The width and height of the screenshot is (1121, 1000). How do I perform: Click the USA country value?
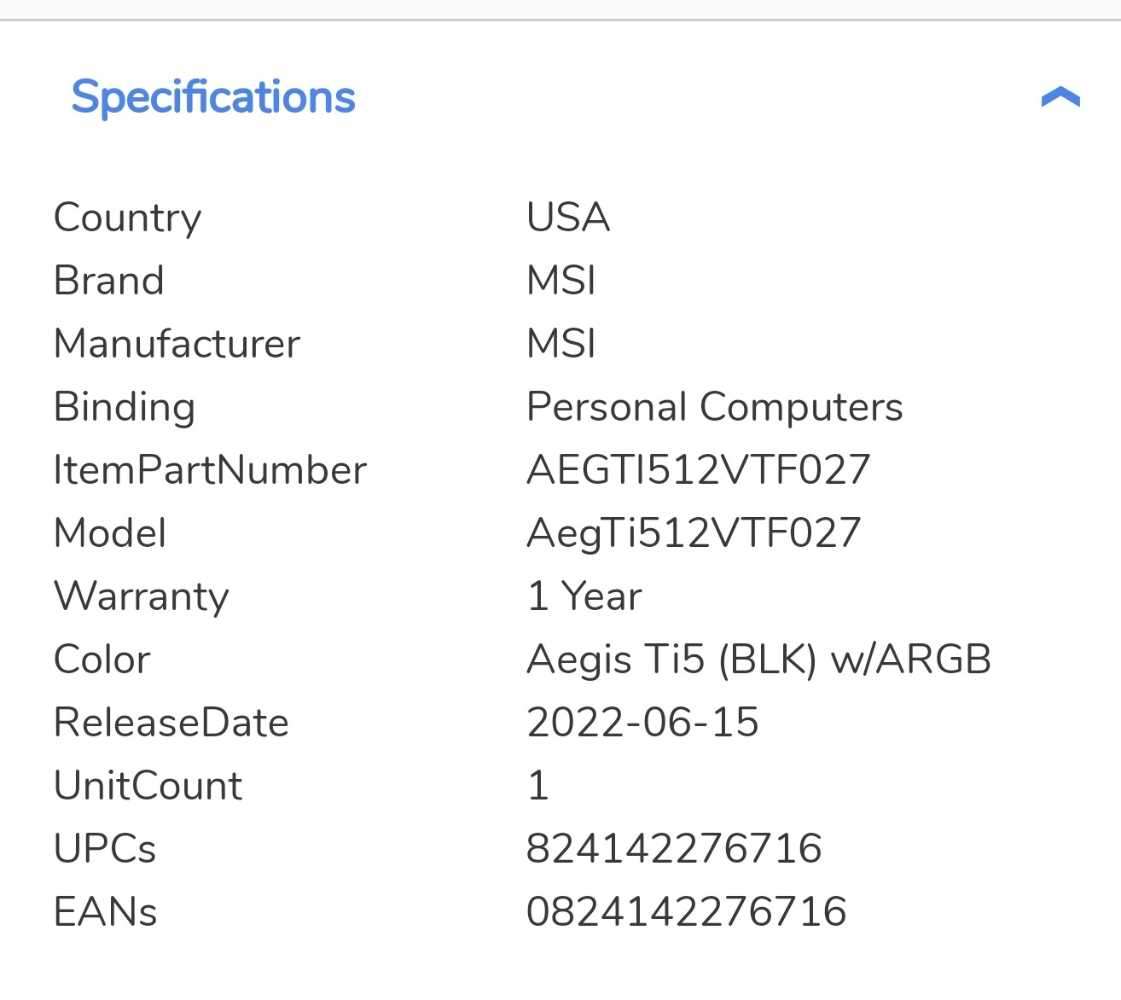tap(568, 218)
